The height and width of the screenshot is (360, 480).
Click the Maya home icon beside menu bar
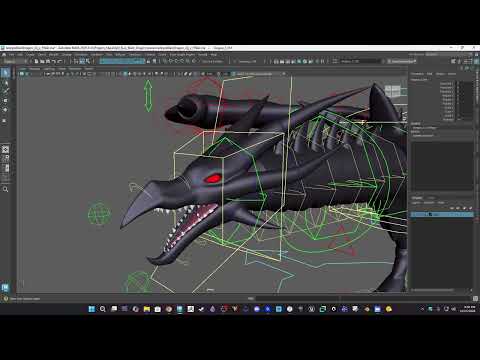pos(4,55)
